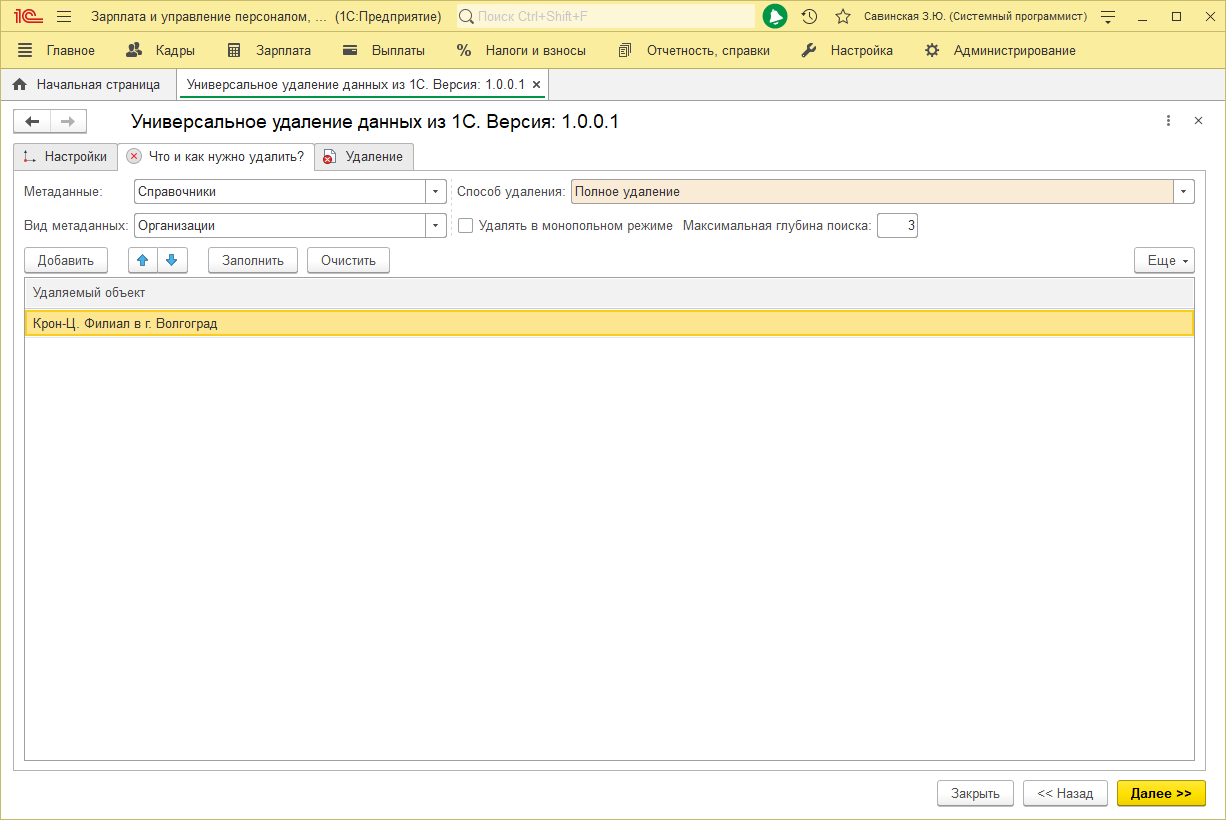
Task: Switch to the Настройки tab
Action: tap(65, 157)
